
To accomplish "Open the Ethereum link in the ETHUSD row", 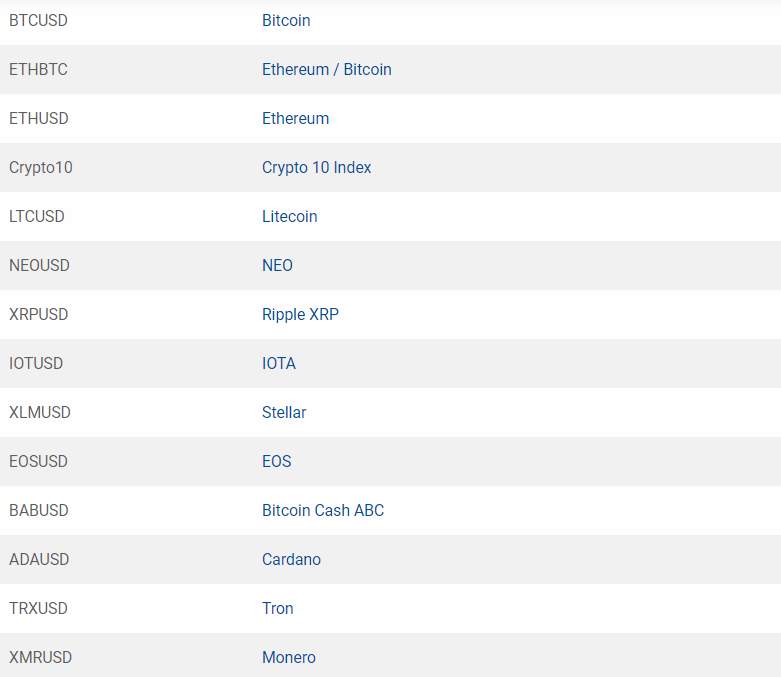I will (x=295, y=118).
